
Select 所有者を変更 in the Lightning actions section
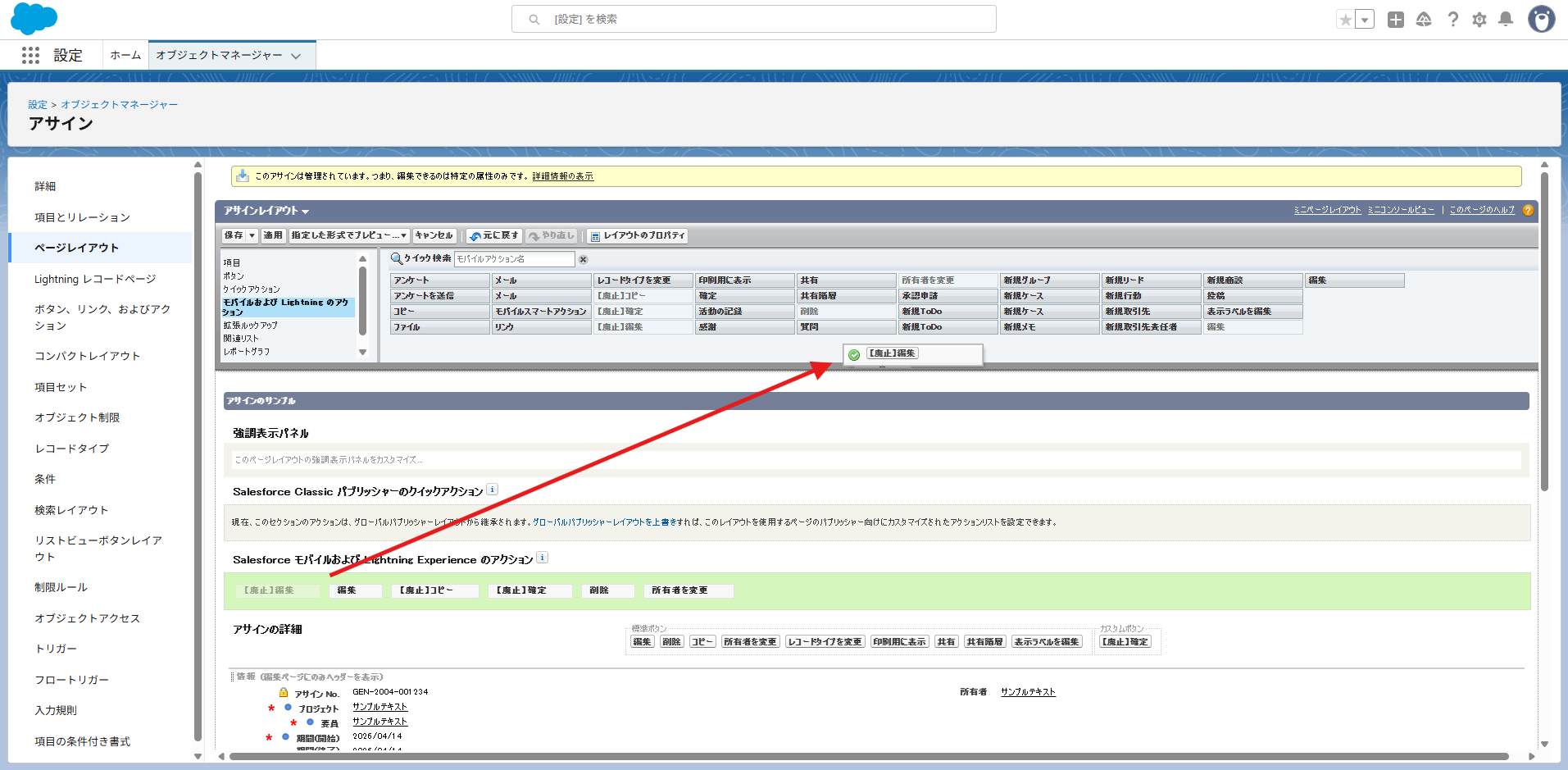pos(688,590)
